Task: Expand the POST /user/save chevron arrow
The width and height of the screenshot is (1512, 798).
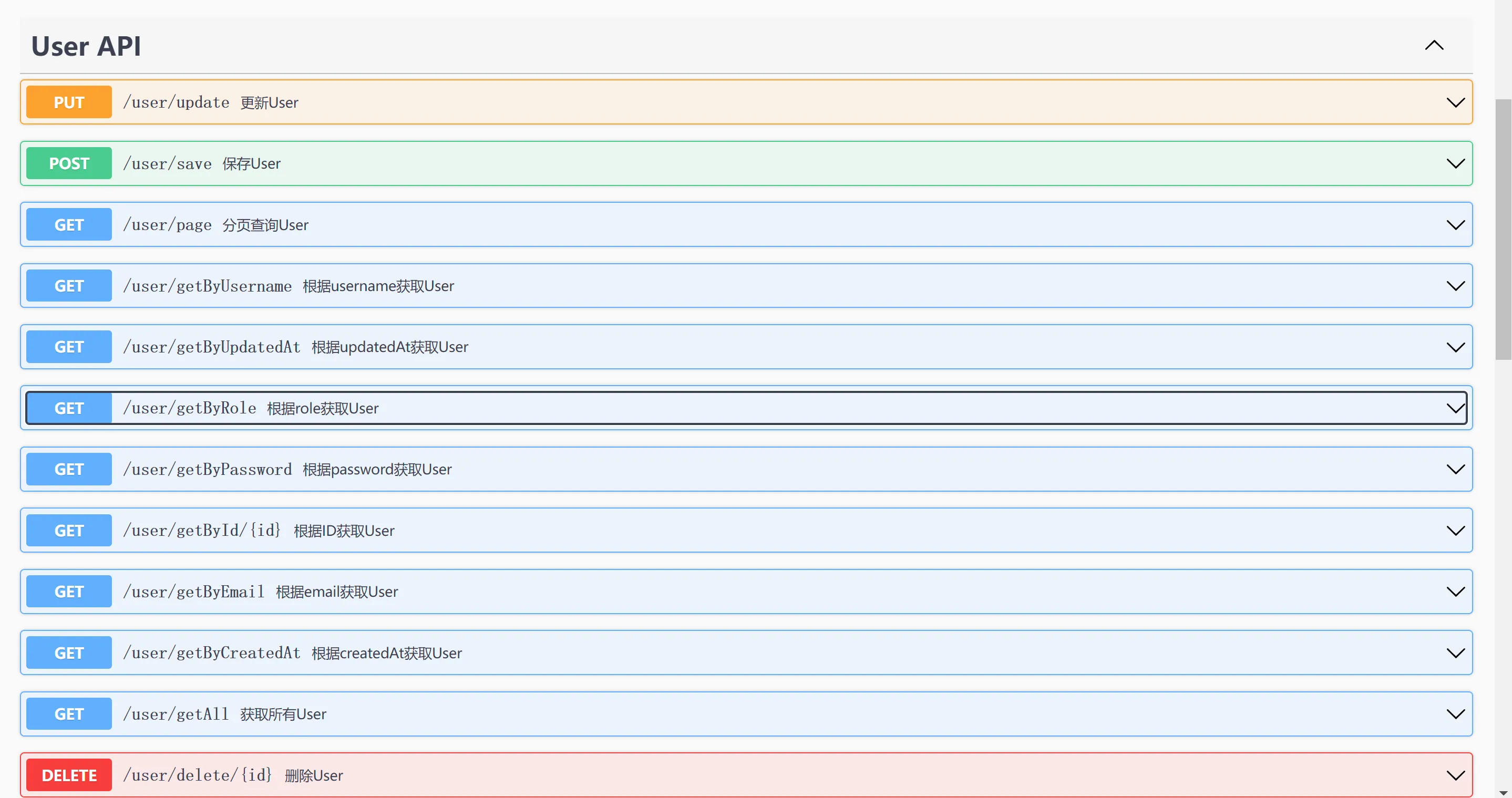Action: click(x=1455, y=164)
